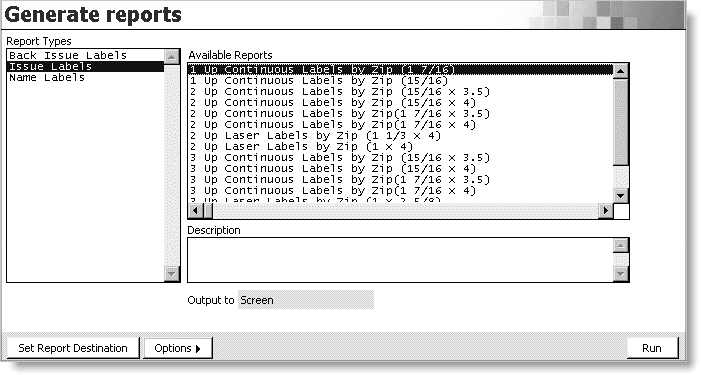
Task: Click Description box scroll up arrow
Action: 621,246
